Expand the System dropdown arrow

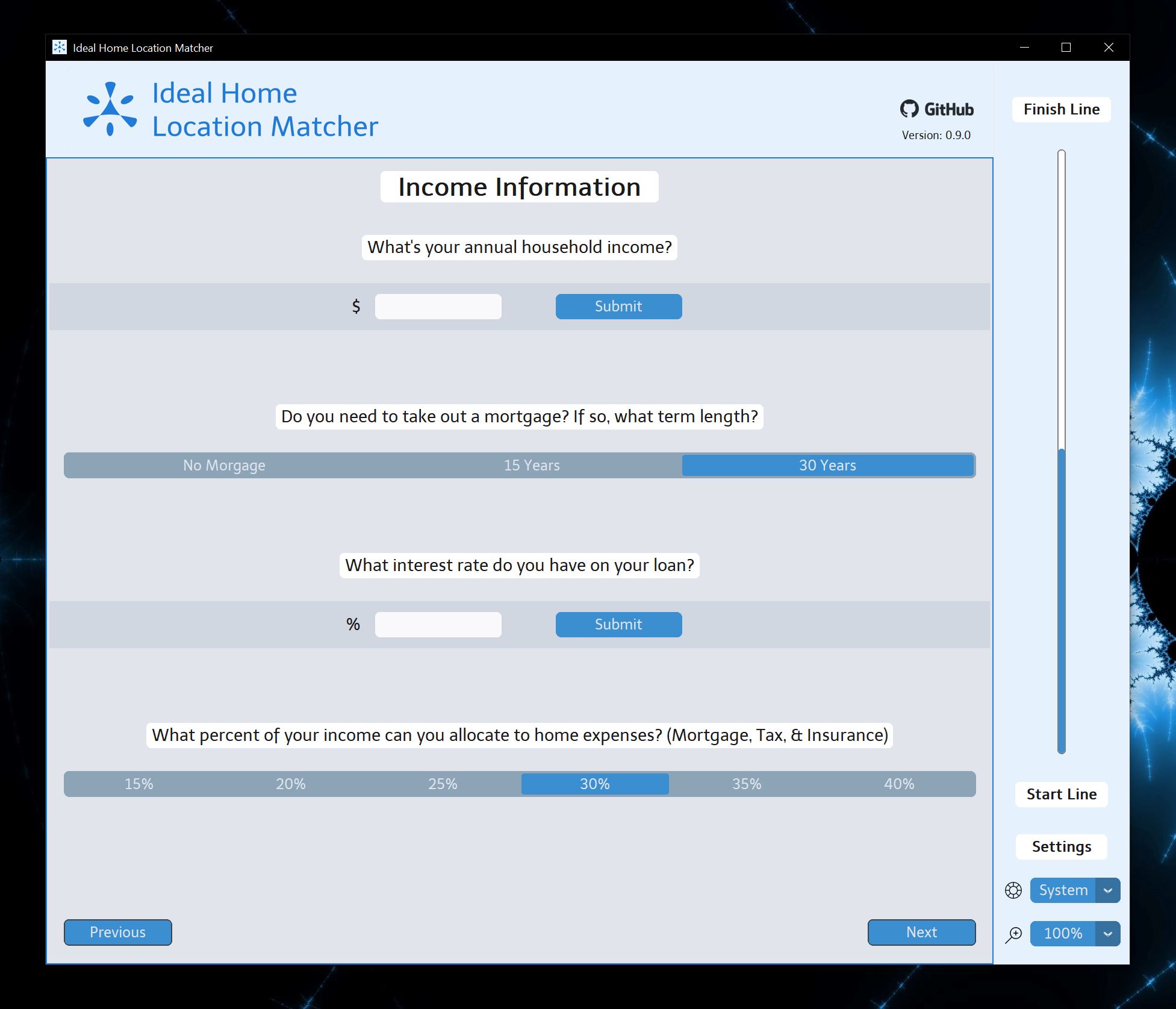[x=1108, y=890]
